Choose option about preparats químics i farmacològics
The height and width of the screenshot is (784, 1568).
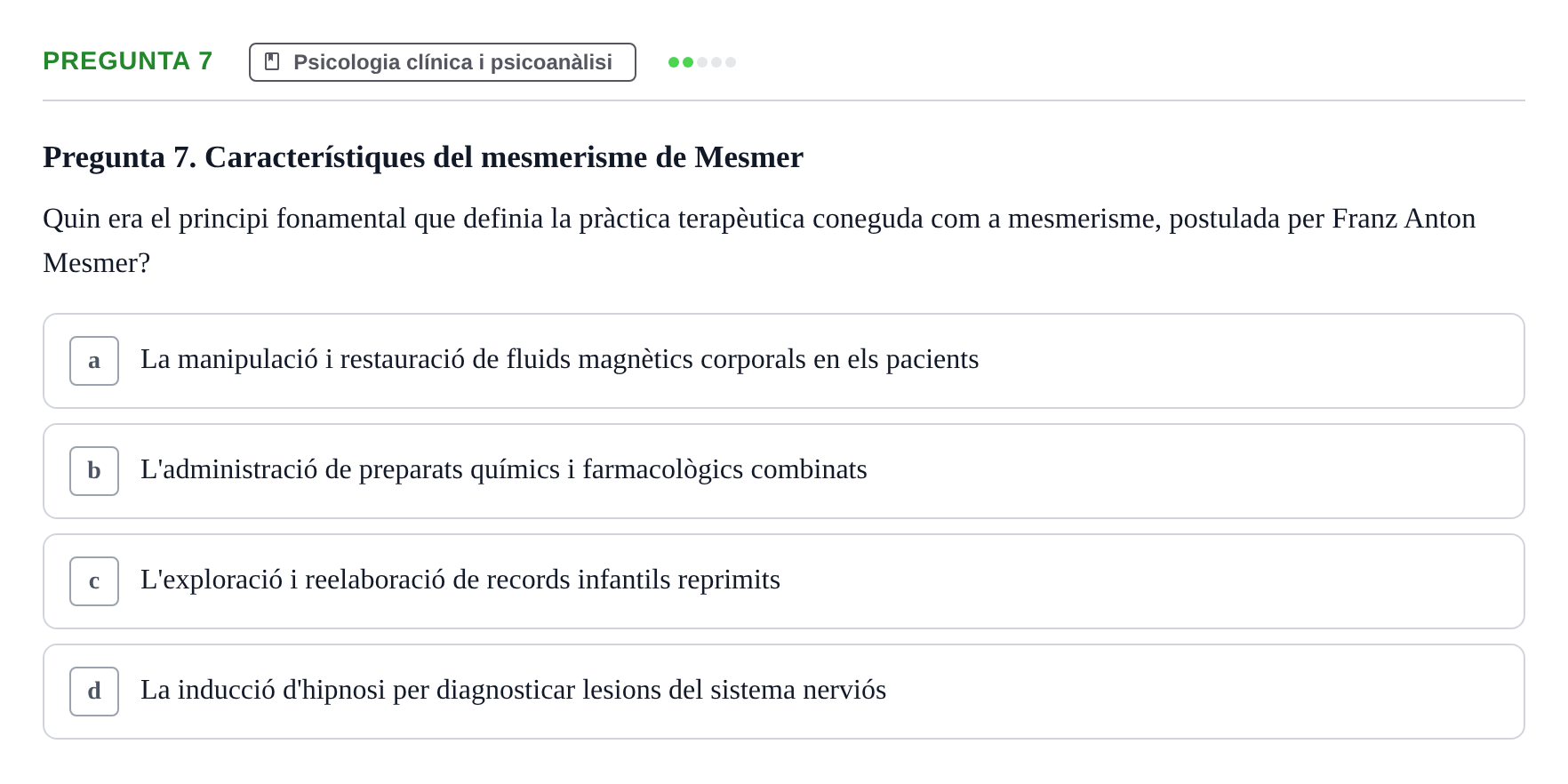pos(504,469)
